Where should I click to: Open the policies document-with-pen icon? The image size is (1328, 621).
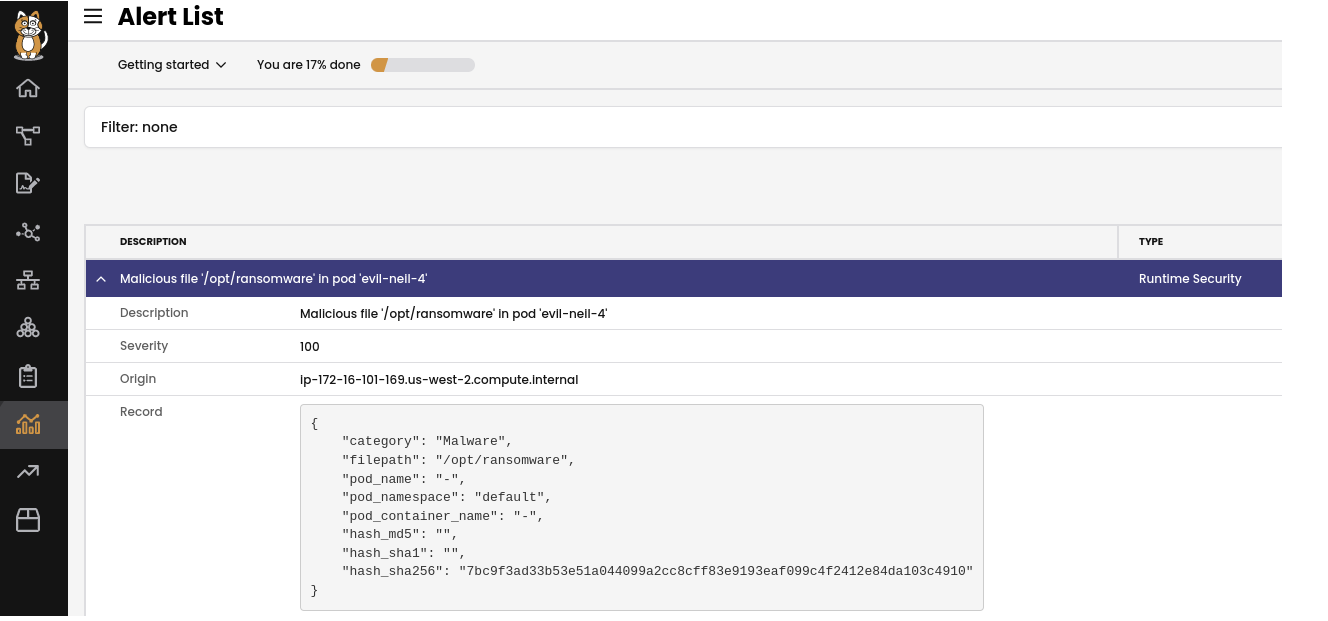tap(28, 183)
